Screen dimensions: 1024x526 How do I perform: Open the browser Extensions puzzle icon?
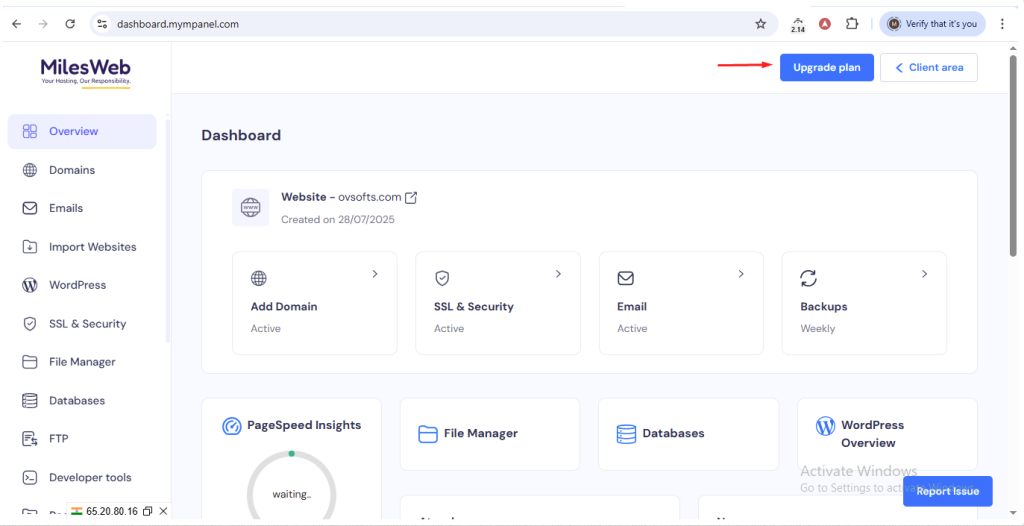[852, 24]
